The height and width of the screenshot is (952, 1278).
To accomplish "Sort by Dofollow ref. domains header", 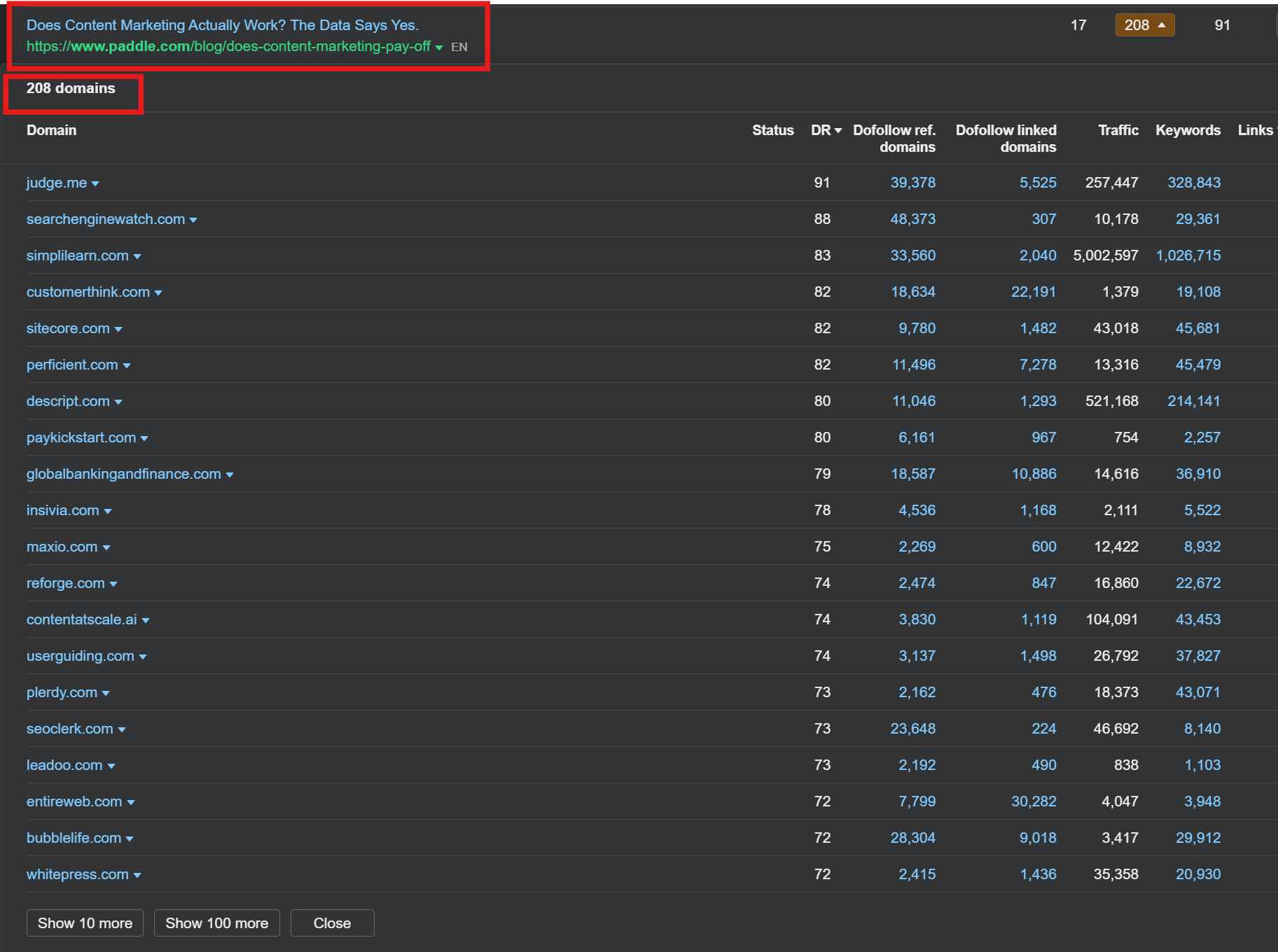I will tap(894, 139).
